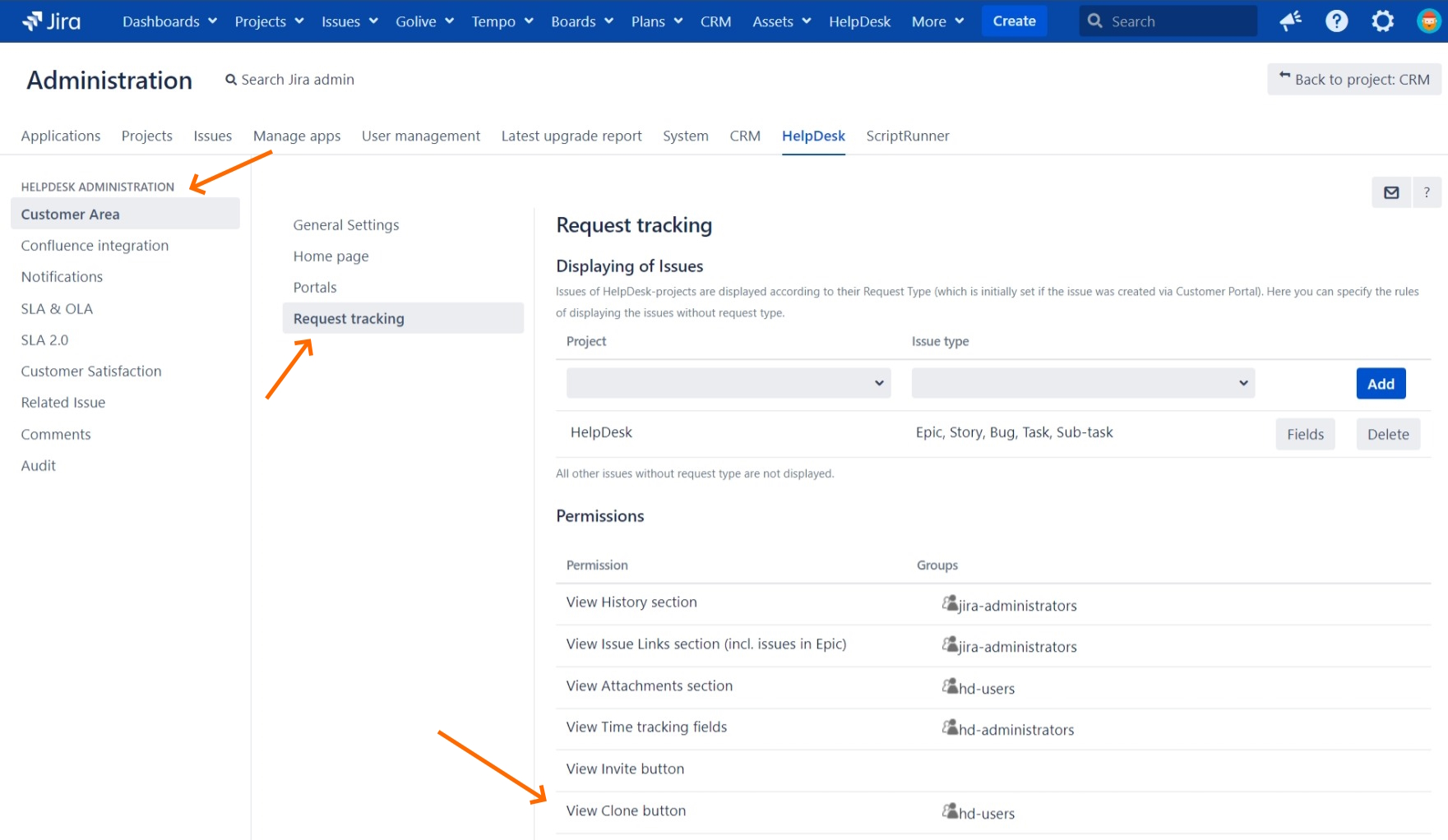The width and height of the screenshot is (1448, 840).
Task: Open the Dashboards menu dropdown
Action: pos(169,21)
